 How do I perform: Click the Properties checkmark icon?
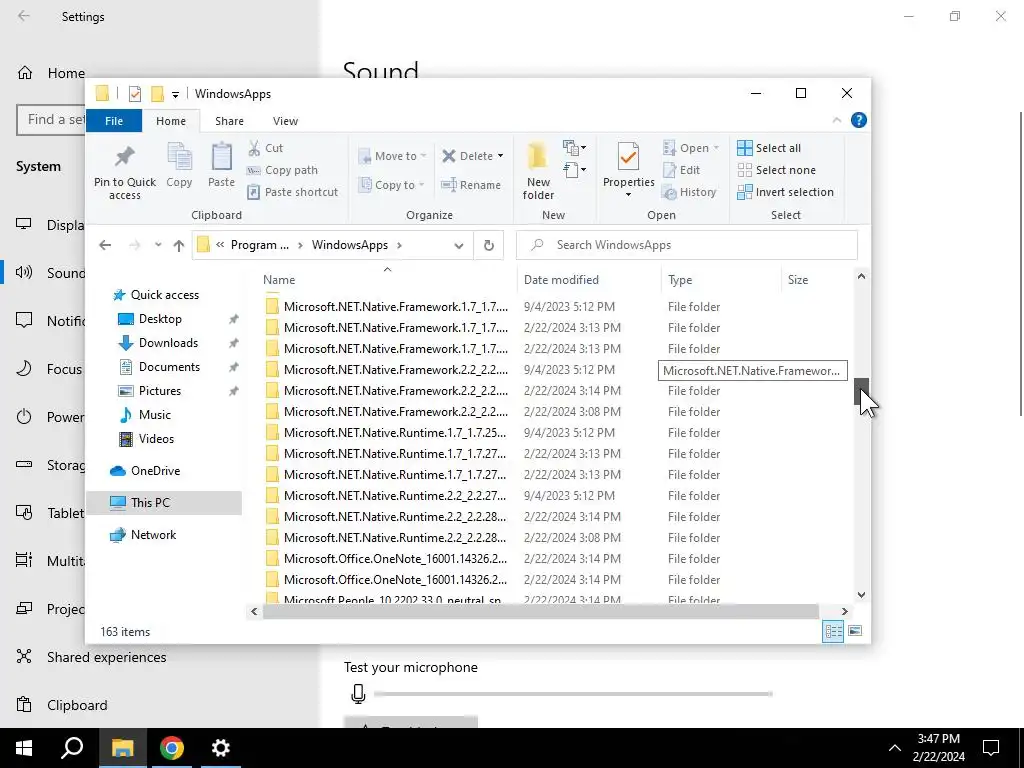coord(628,157)
